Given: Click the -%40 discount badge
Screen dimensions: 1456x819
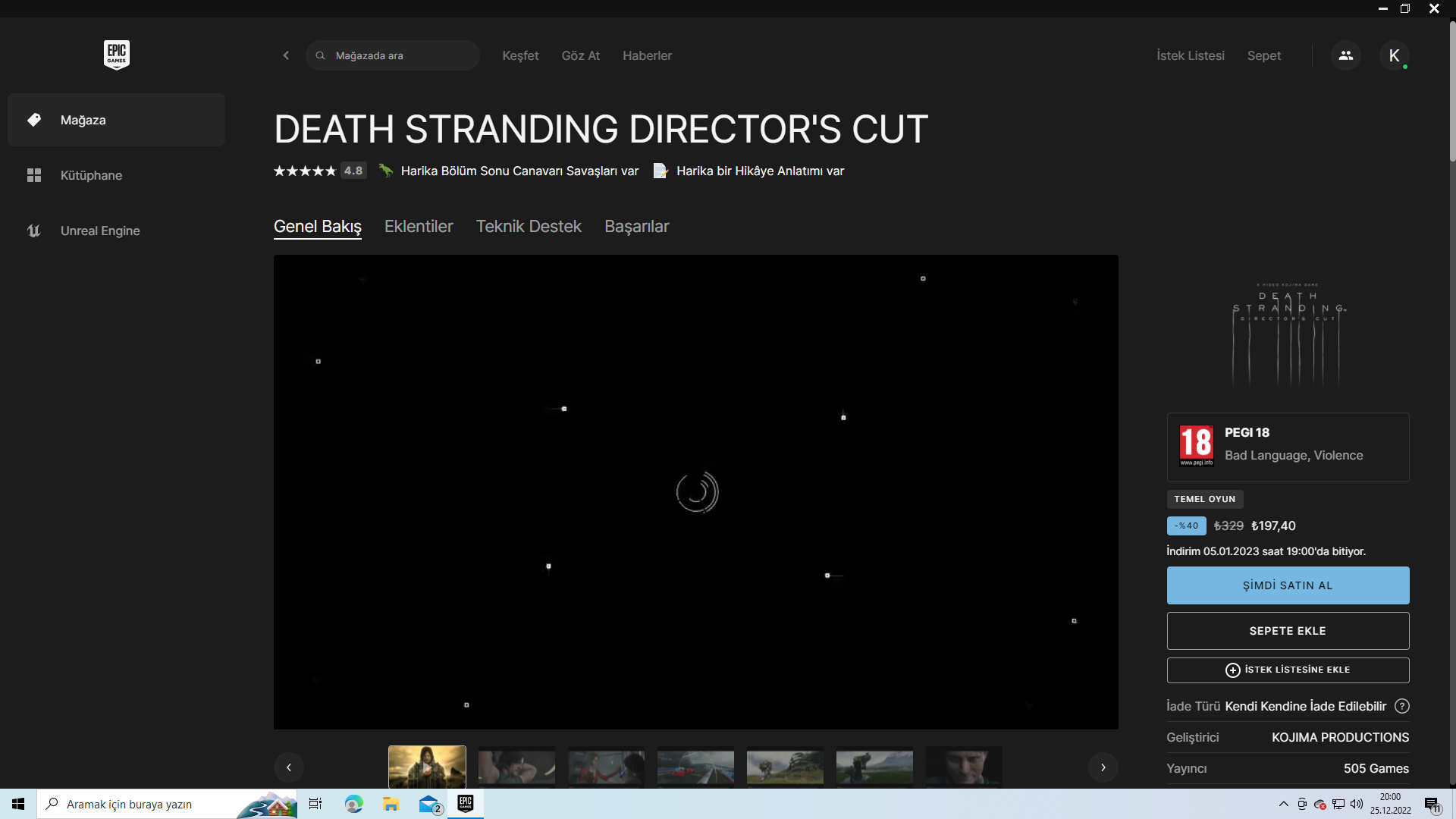Looking at the screenshot, I should [1186, 526].
